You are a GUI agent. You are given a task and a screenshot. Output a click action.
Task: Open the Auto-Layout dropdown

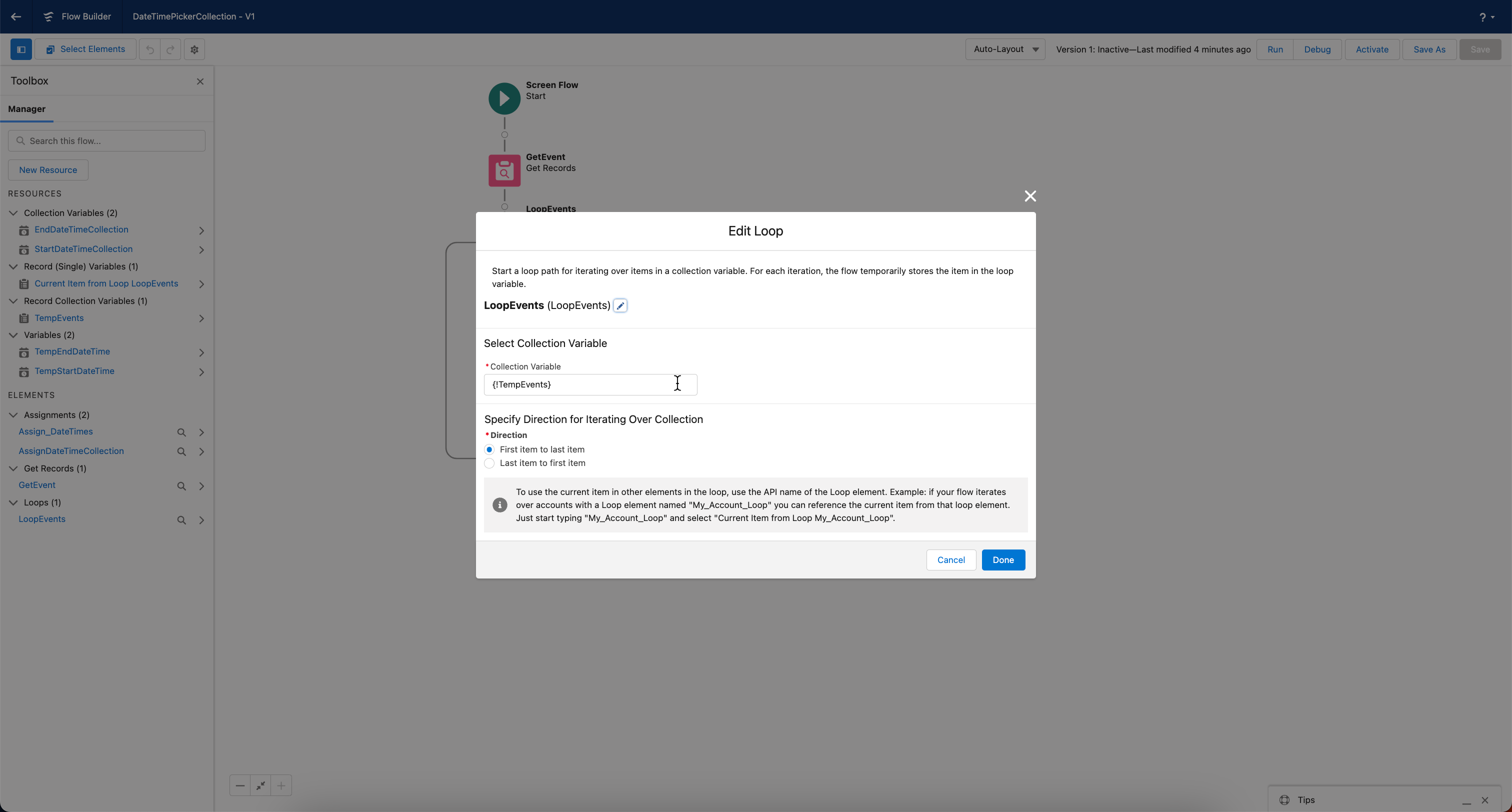point(1005,49)
